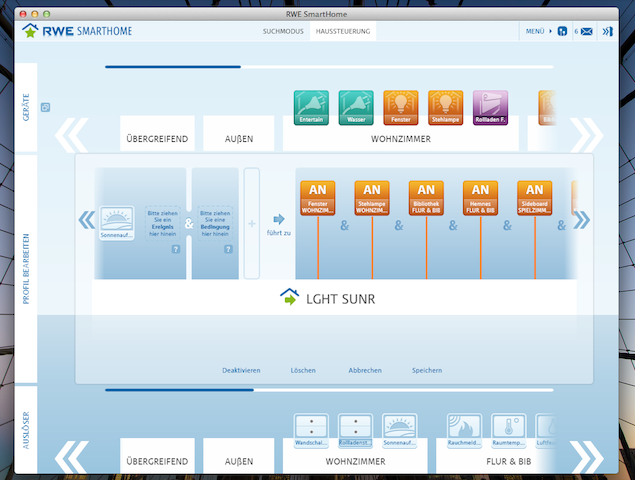Click the Raumtemperatur trigger icon
Viewport: 635px width, 480px height.
509,430
